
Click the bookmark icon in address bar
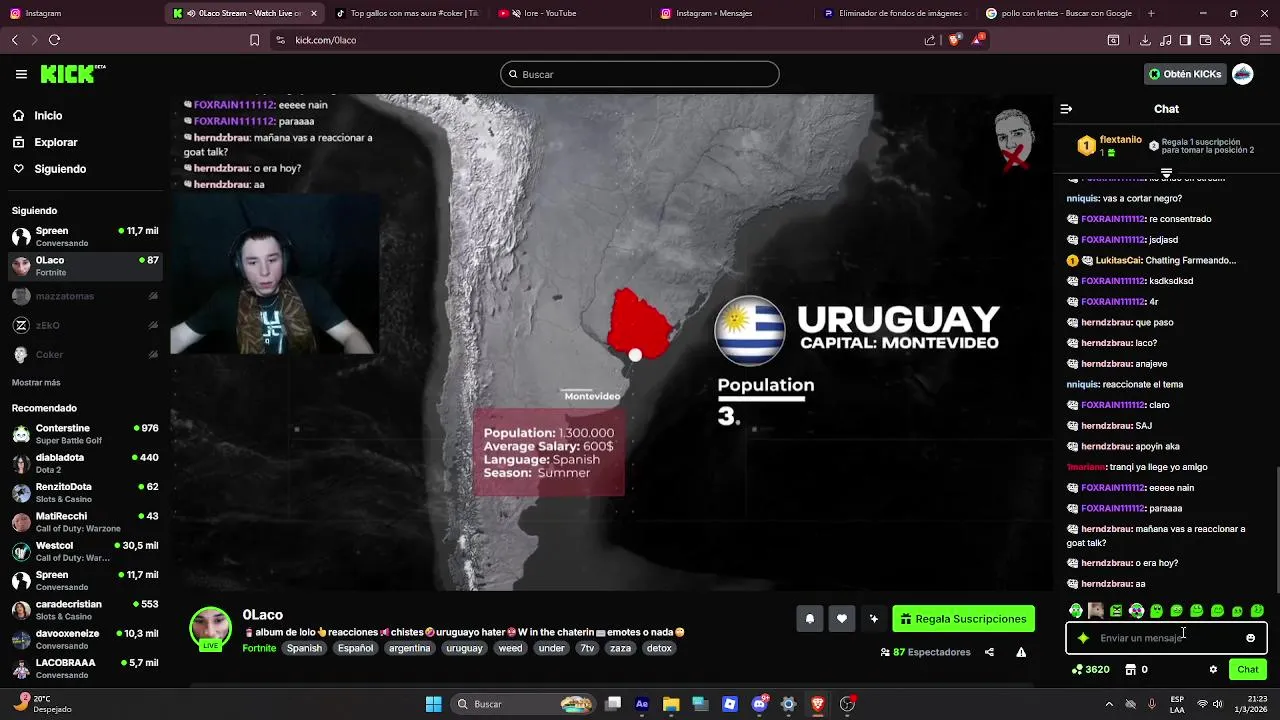click(x=254, y=40)
